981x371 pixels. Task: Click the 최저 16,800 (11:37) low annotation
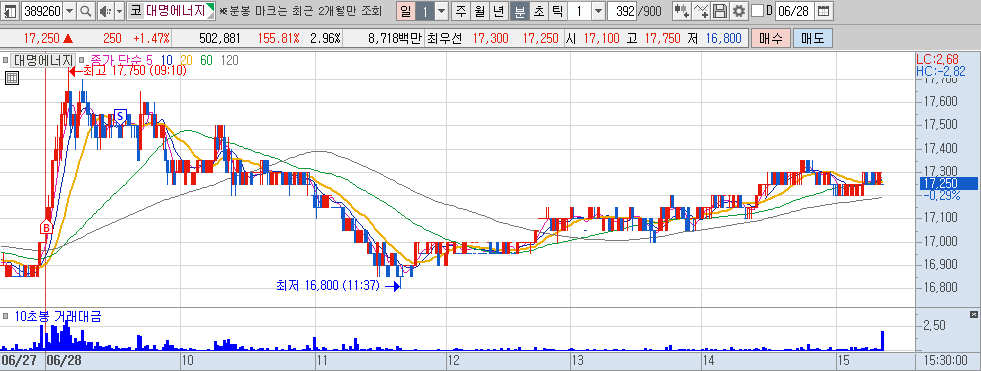click(338, 286)
